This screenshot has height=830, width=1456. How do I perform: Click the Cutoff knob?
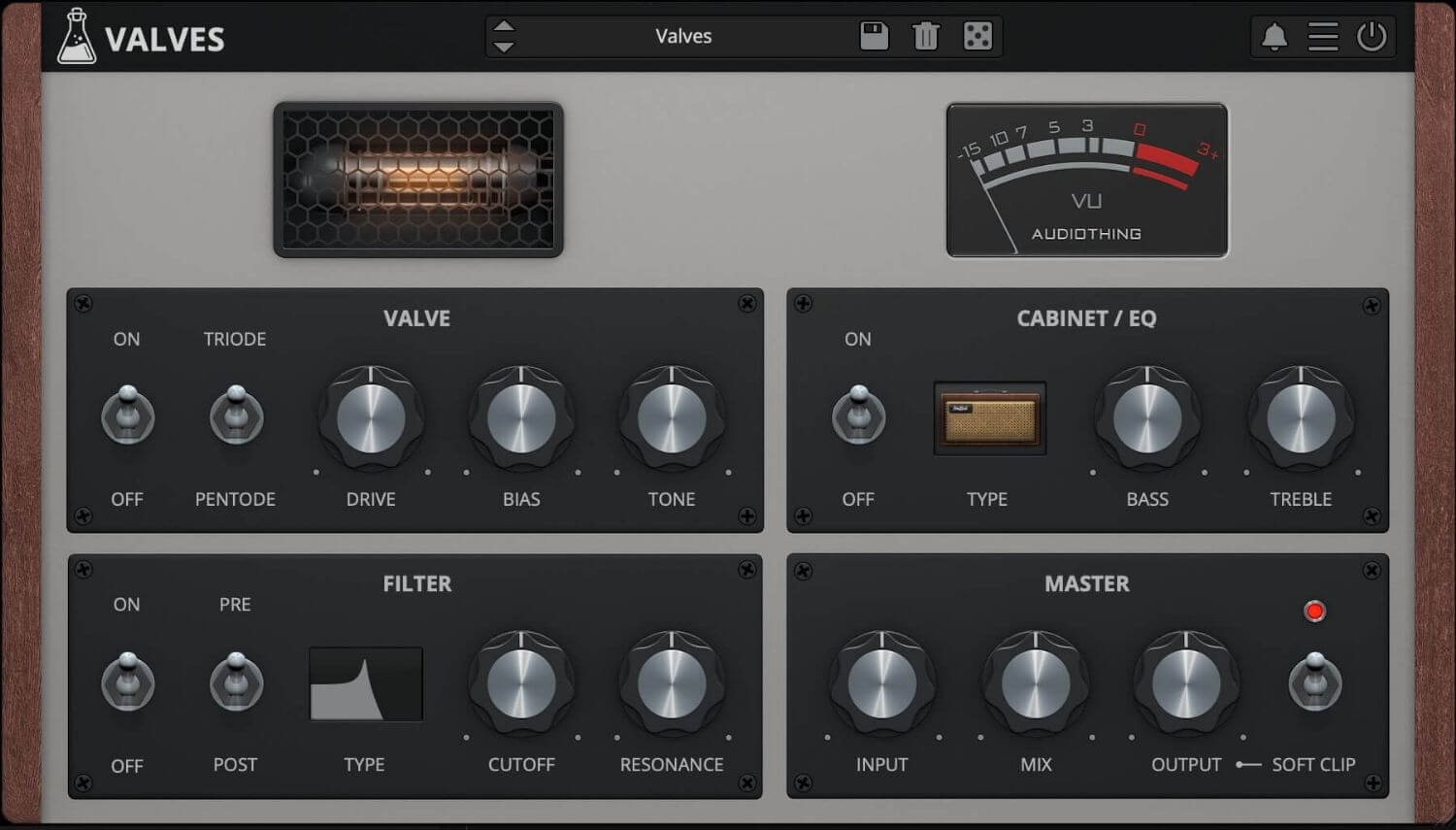521,683
